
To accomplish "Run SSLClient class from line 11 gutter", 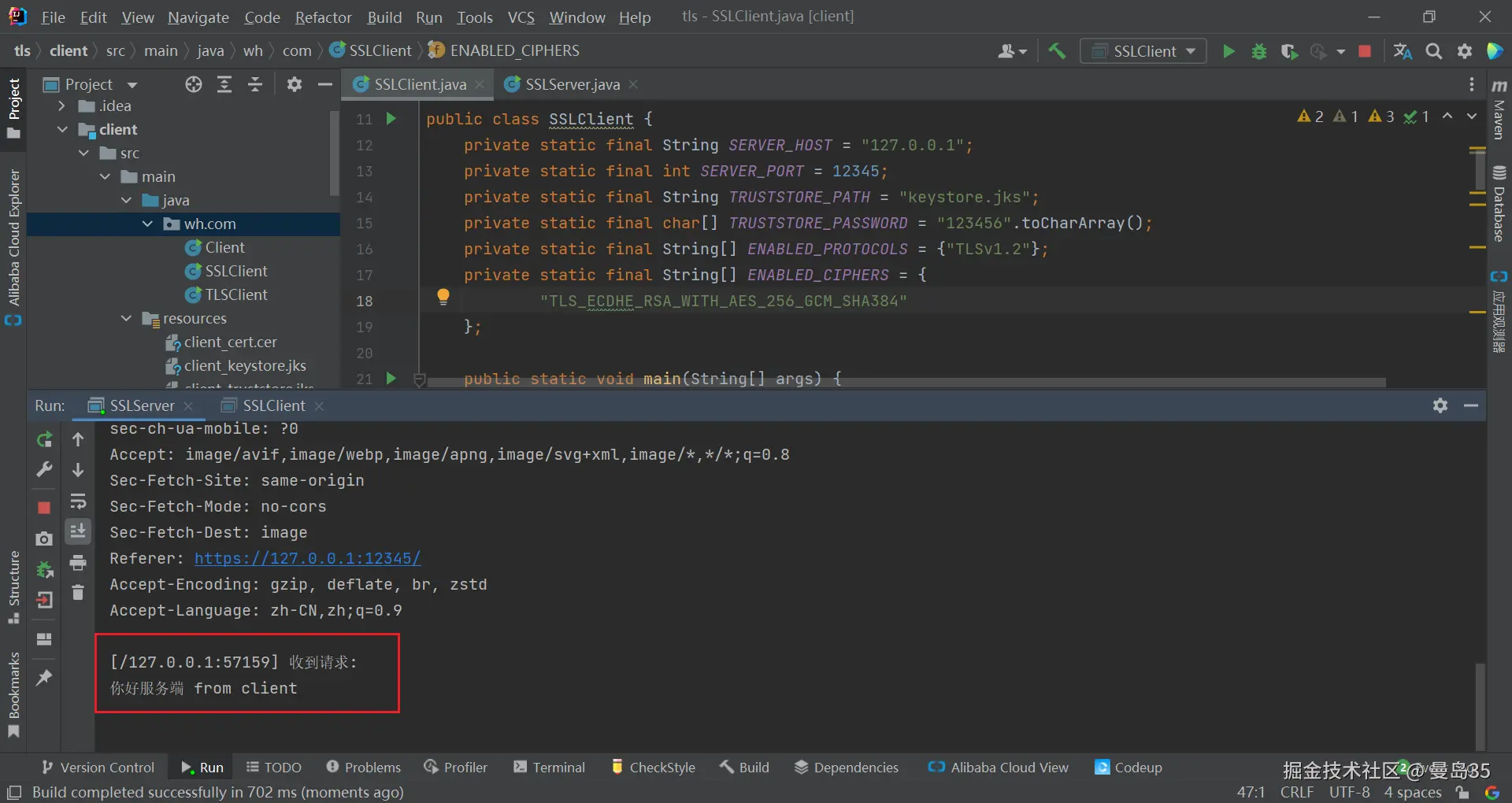I will click(391, 119).
